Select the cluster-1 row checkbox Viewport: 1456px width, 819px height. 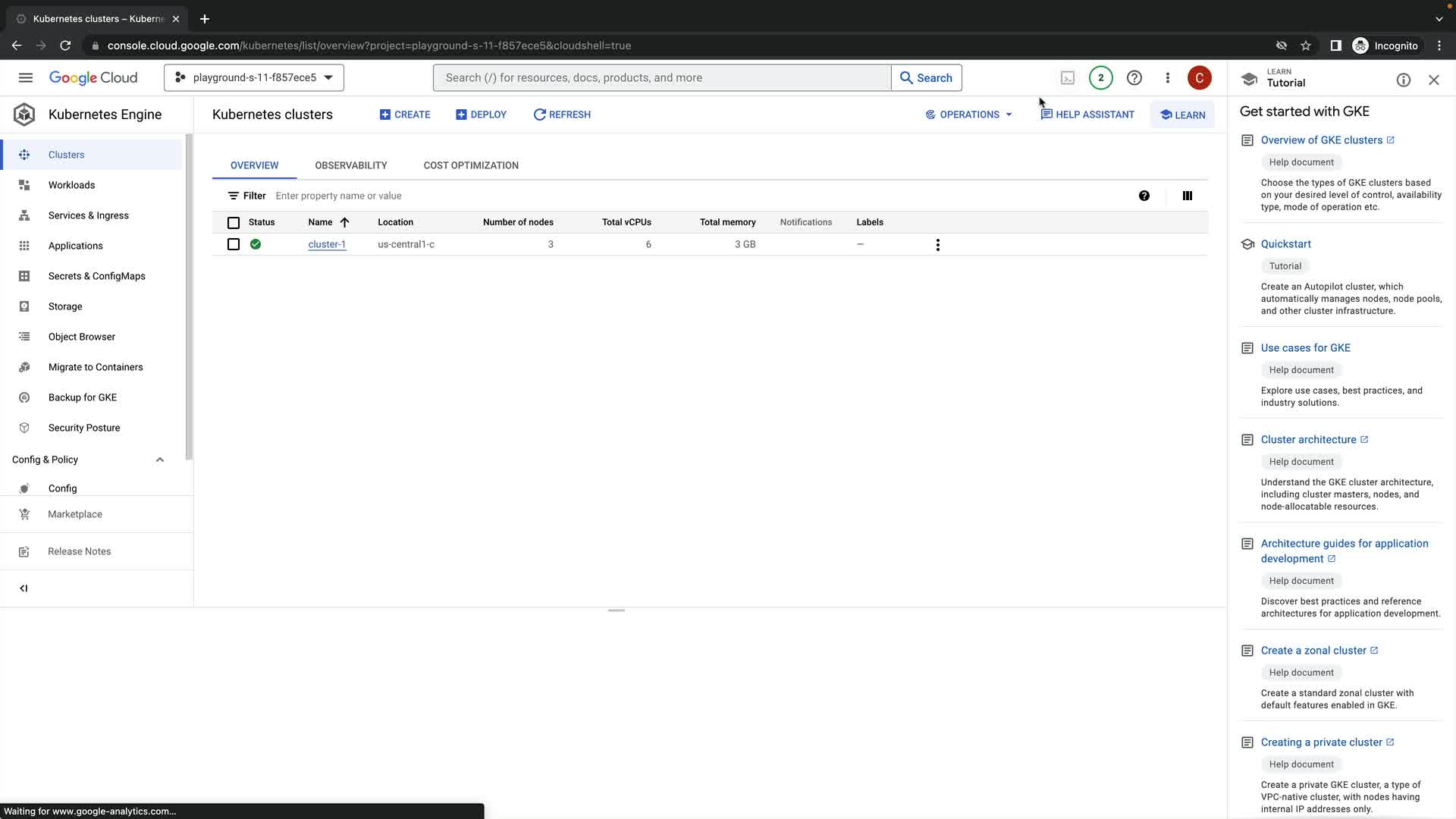(x=234, y=244)
